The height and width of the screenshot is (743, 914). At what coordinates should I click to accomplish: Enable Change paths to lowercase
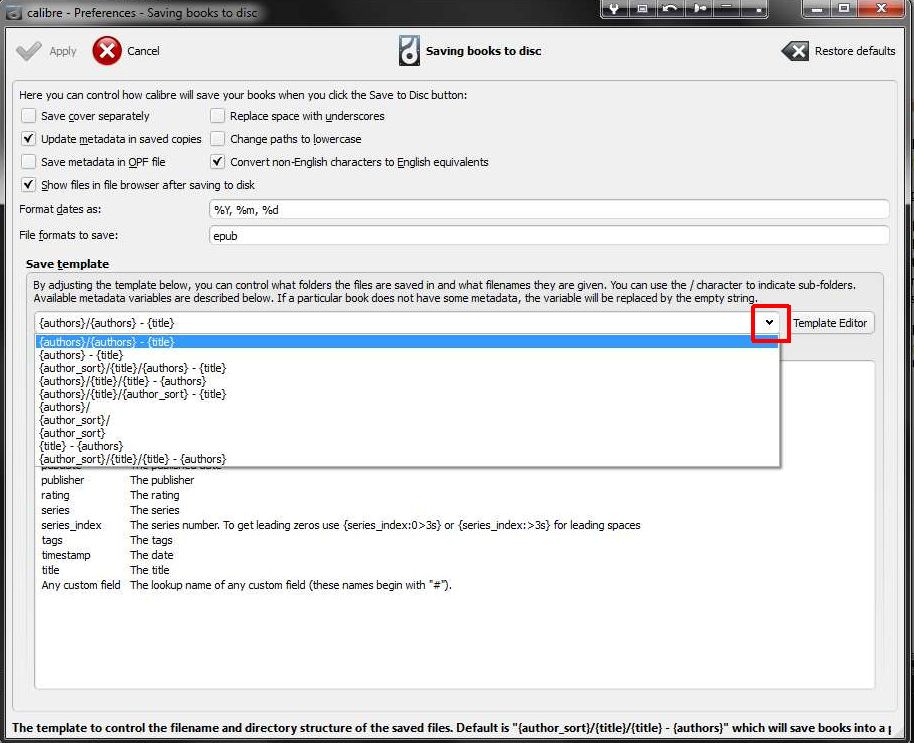pos(217,139)
